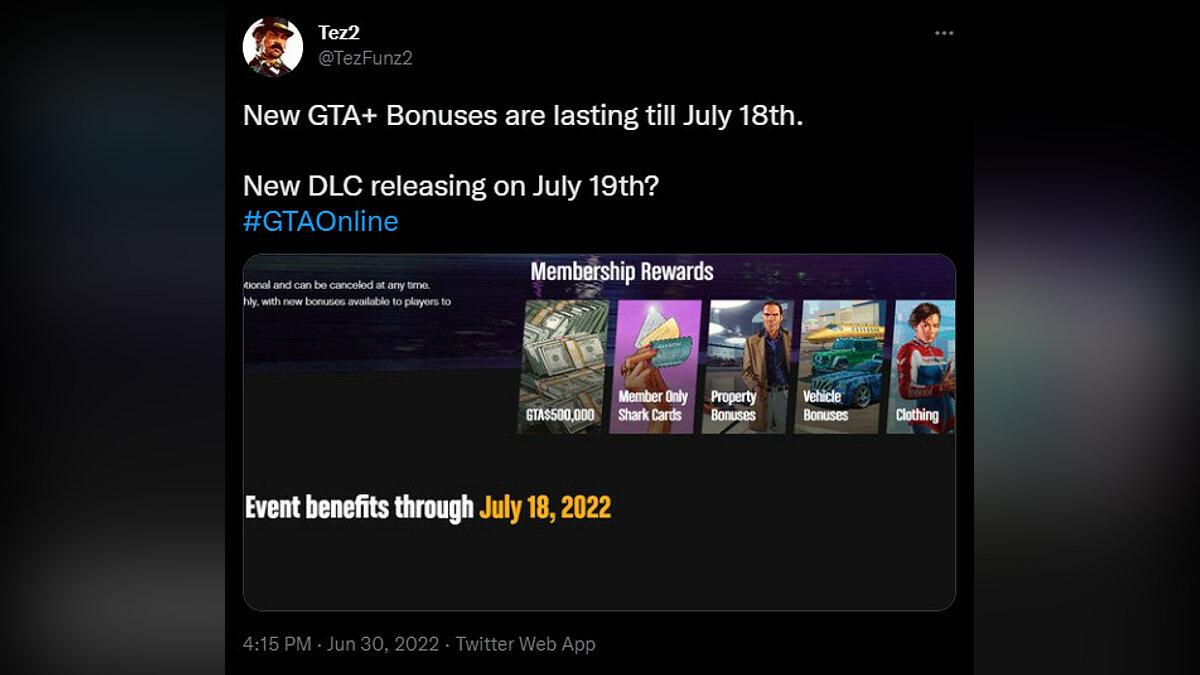Screen dimensions: 1200x675
Task: Select the Property Bonuses reward card
Action: (745, 367)
